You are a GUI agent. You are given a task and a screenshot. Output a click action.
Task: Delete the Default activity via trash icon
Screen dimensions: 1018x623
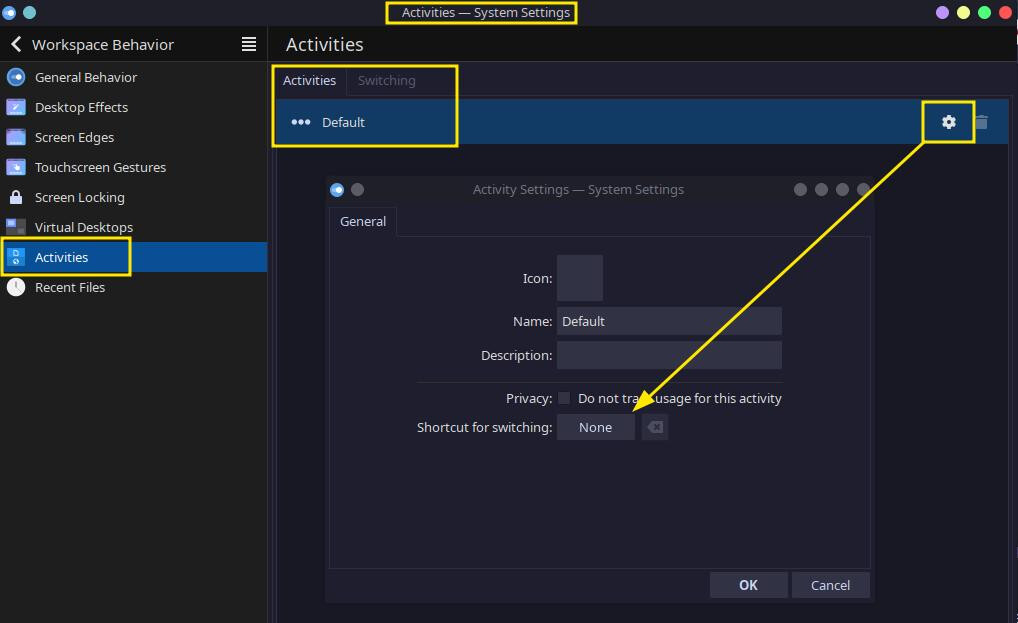982,121
